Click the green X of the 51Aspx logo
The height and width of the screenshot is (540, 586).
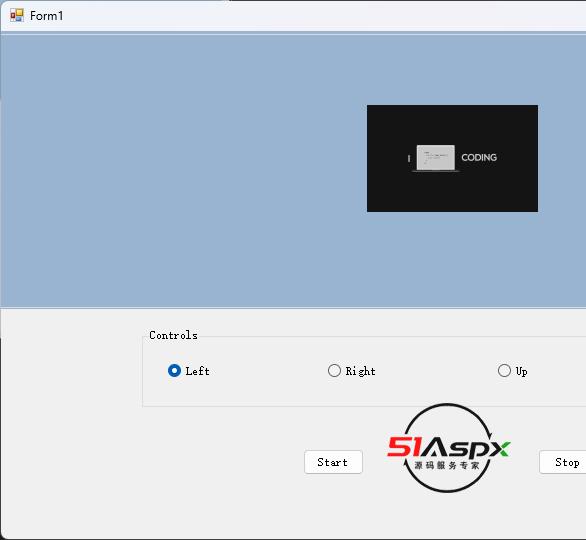point(500,449)
